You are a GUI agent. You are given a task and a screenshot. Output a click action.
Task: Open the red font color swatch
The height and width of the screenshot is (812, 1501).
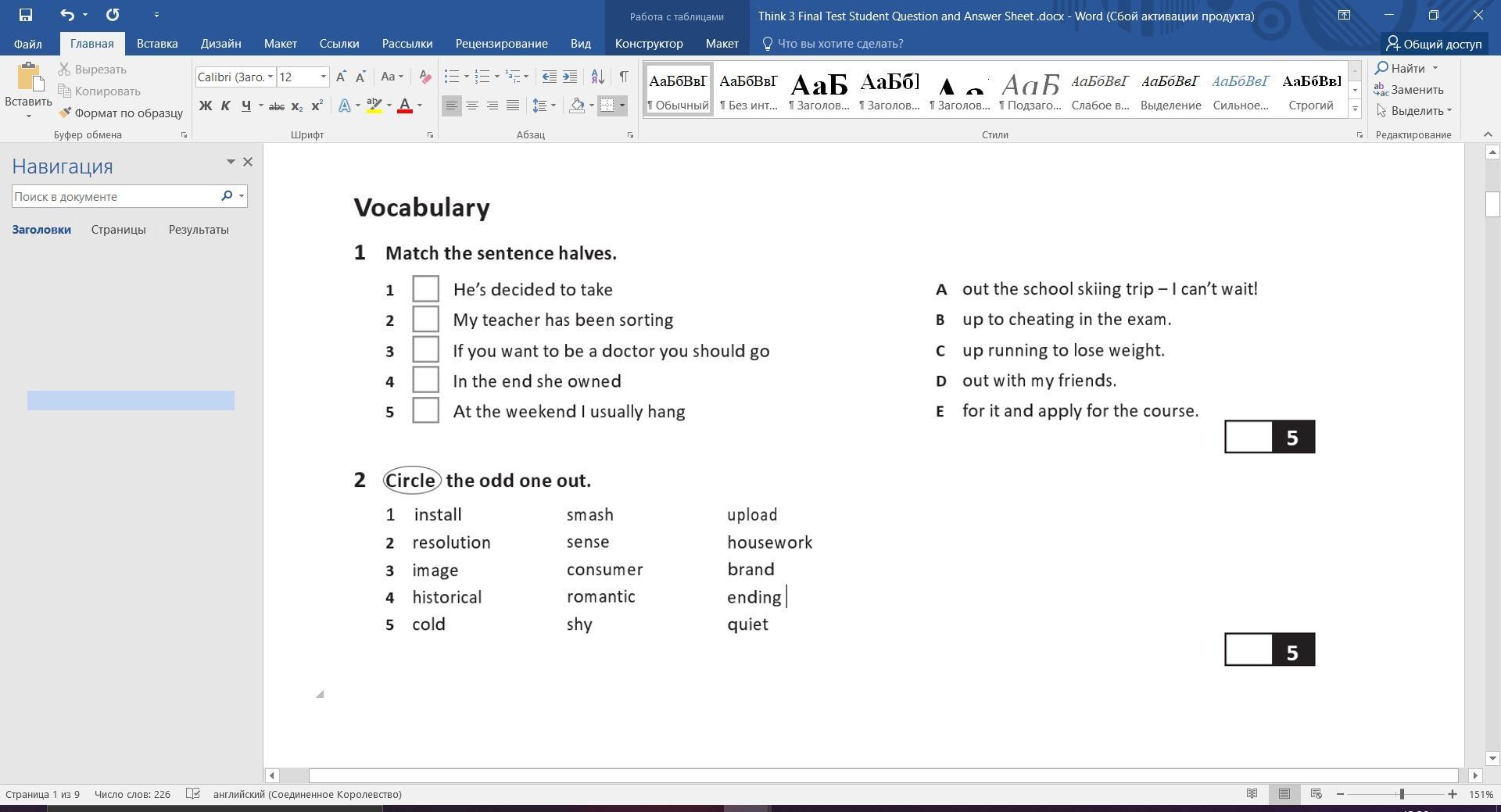[405, 106]
